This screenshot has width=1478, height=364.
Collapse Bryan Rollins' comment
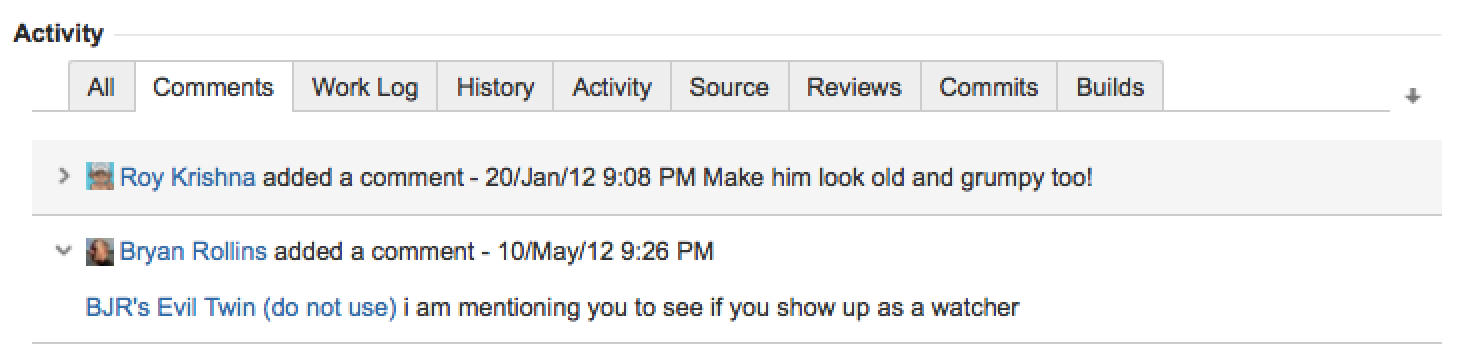click(x=64, y=252)
